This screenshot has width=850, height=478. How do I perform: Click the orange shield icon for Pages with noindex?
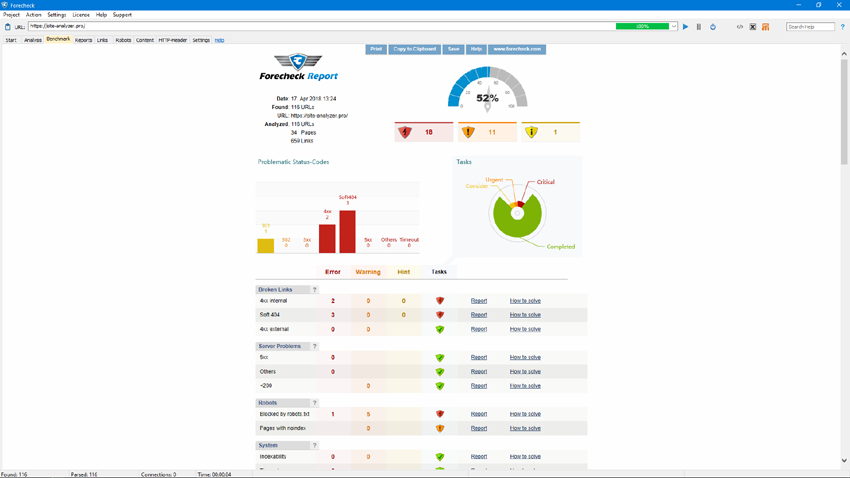point(440,428)
